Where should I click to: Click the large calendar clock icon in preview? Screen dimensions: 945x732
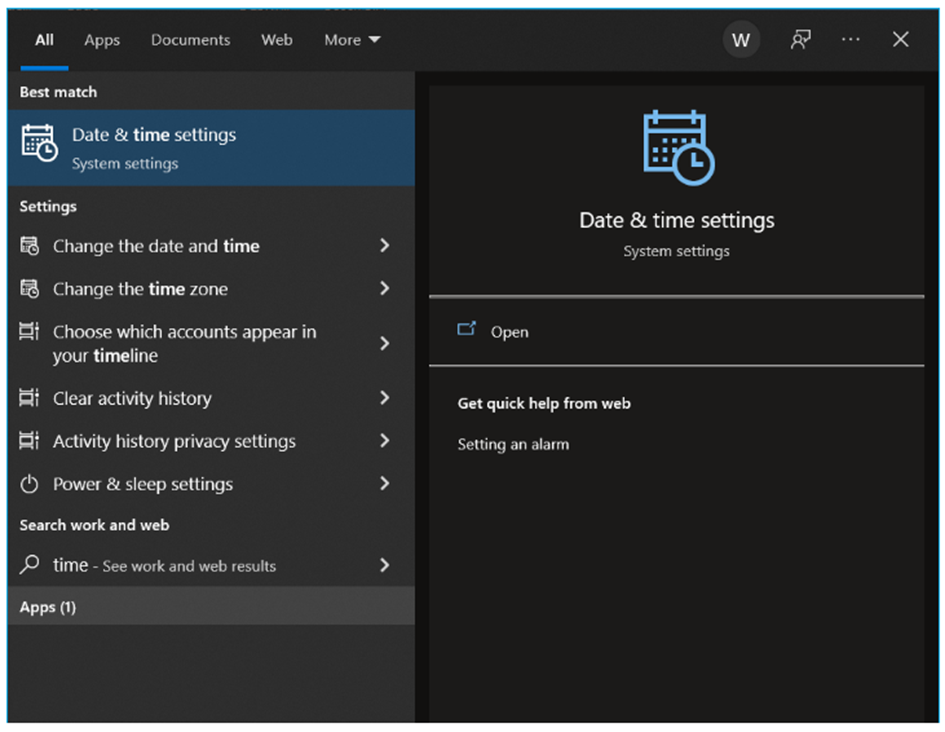pos(679,148)
